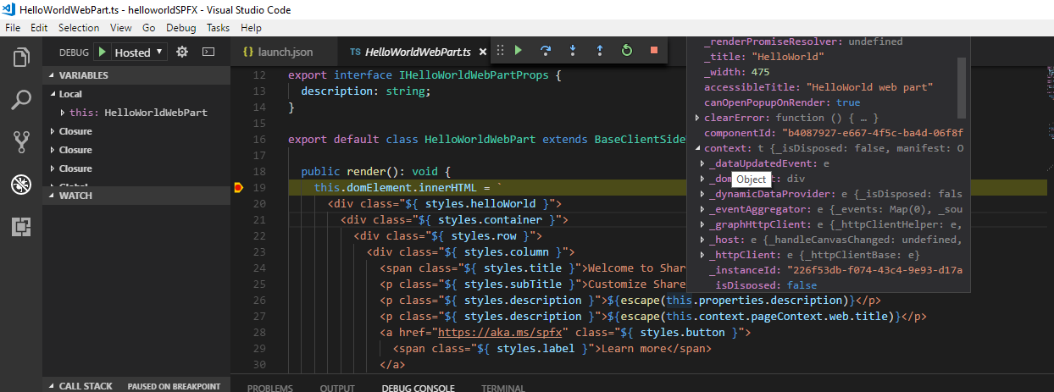
Task: Open the Debug menu
Action: pyautogui.click(x=181, y=28)
